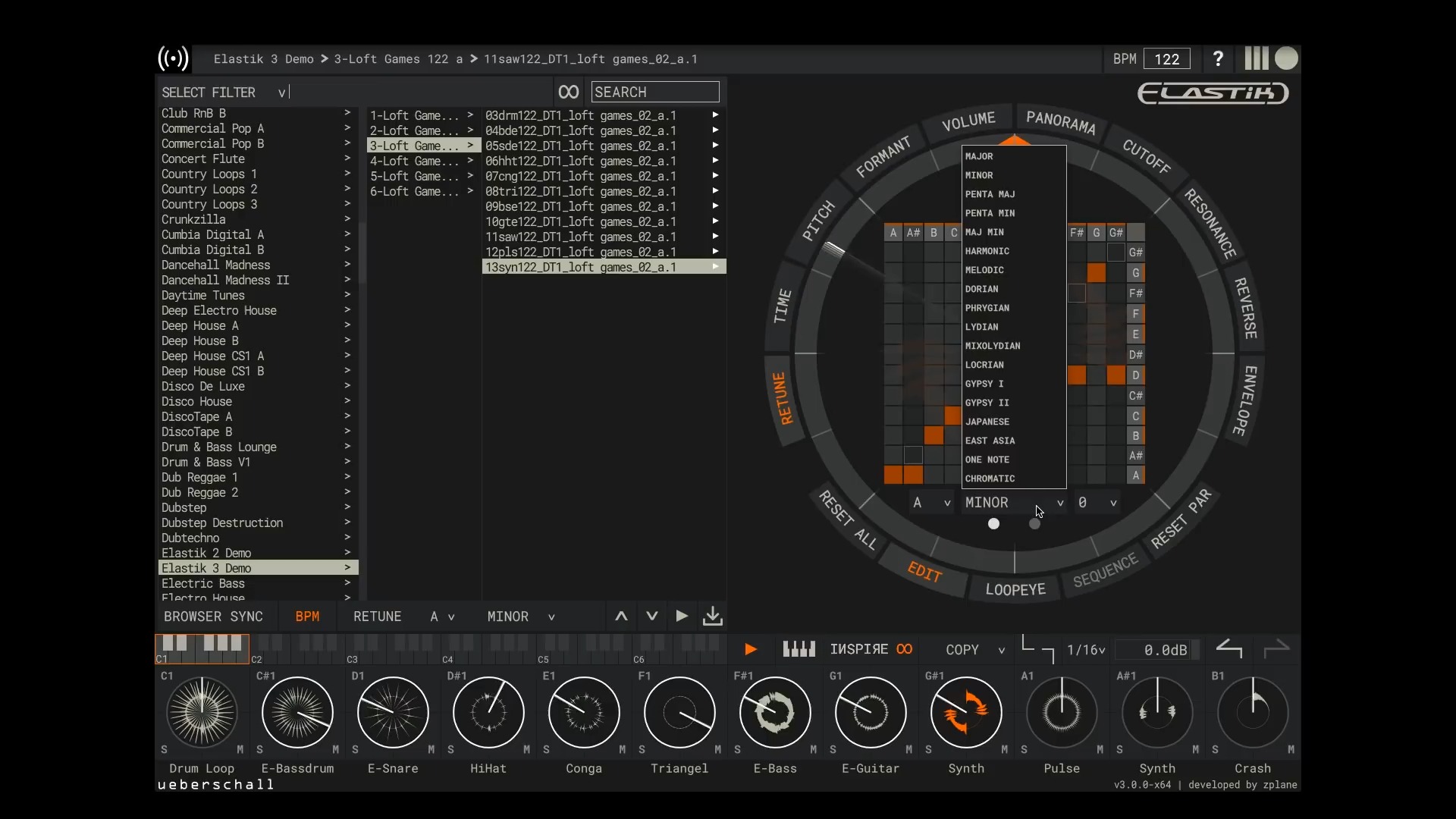Select the PITCH parameter on the wheel
This screenshot has height=819, width=1456.
tap(818, 221)
